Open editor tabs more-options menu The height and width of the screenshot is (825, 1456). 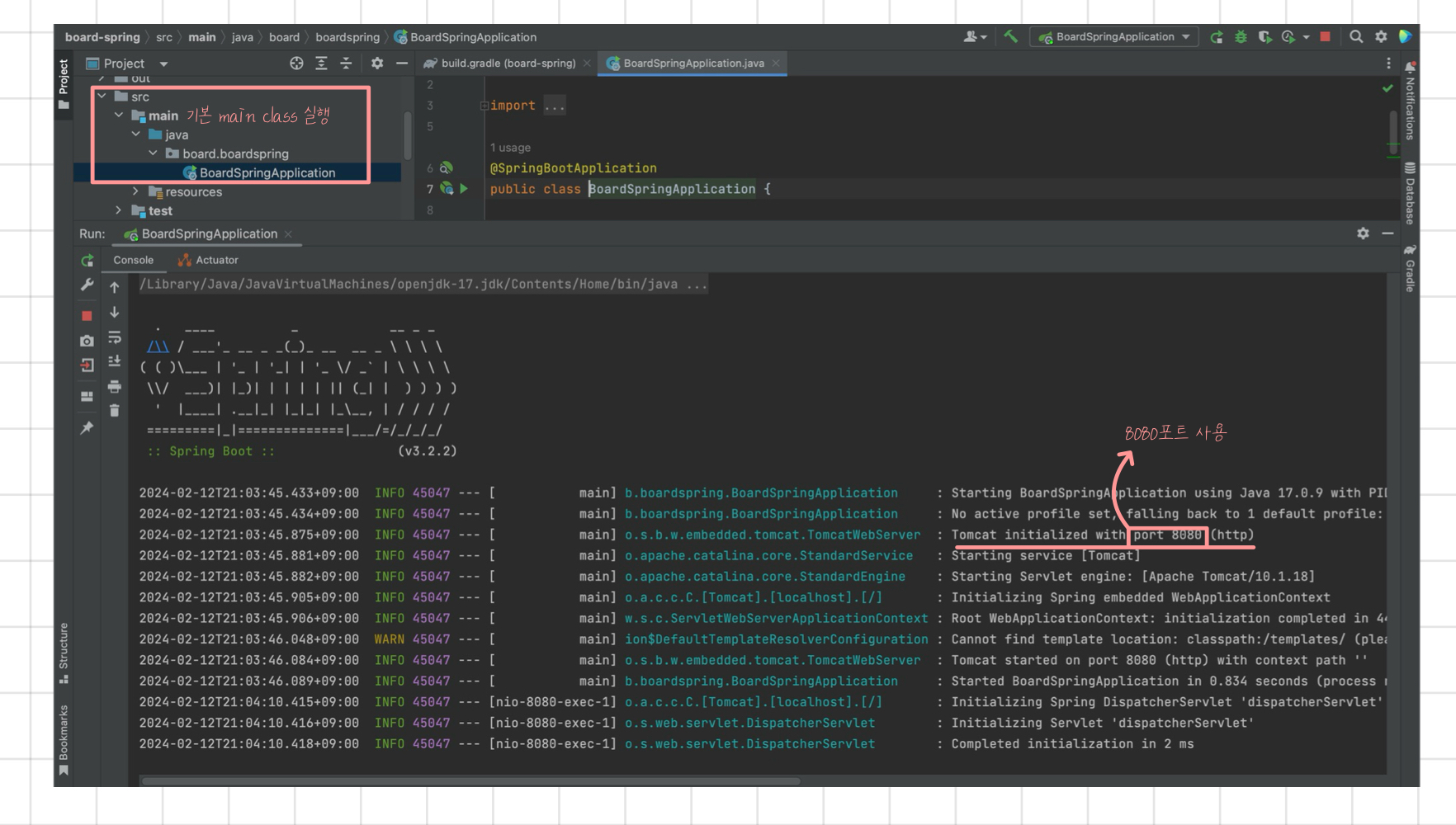(1388, 64)
